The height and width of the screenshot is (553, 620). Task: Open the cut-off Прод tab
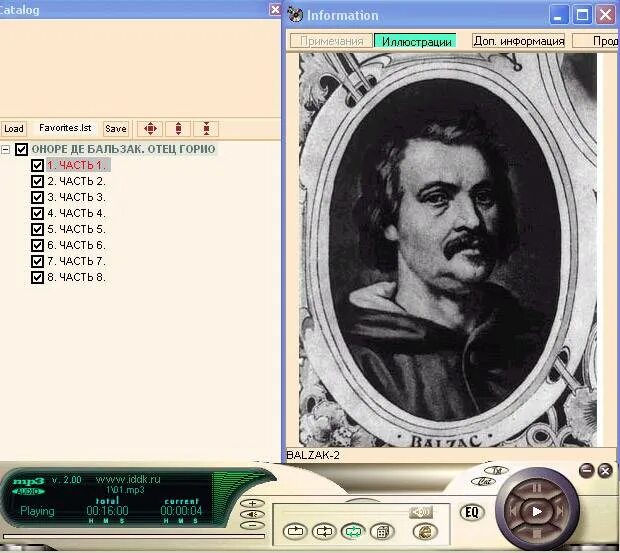pyautogui.click(x=596, y=41)
